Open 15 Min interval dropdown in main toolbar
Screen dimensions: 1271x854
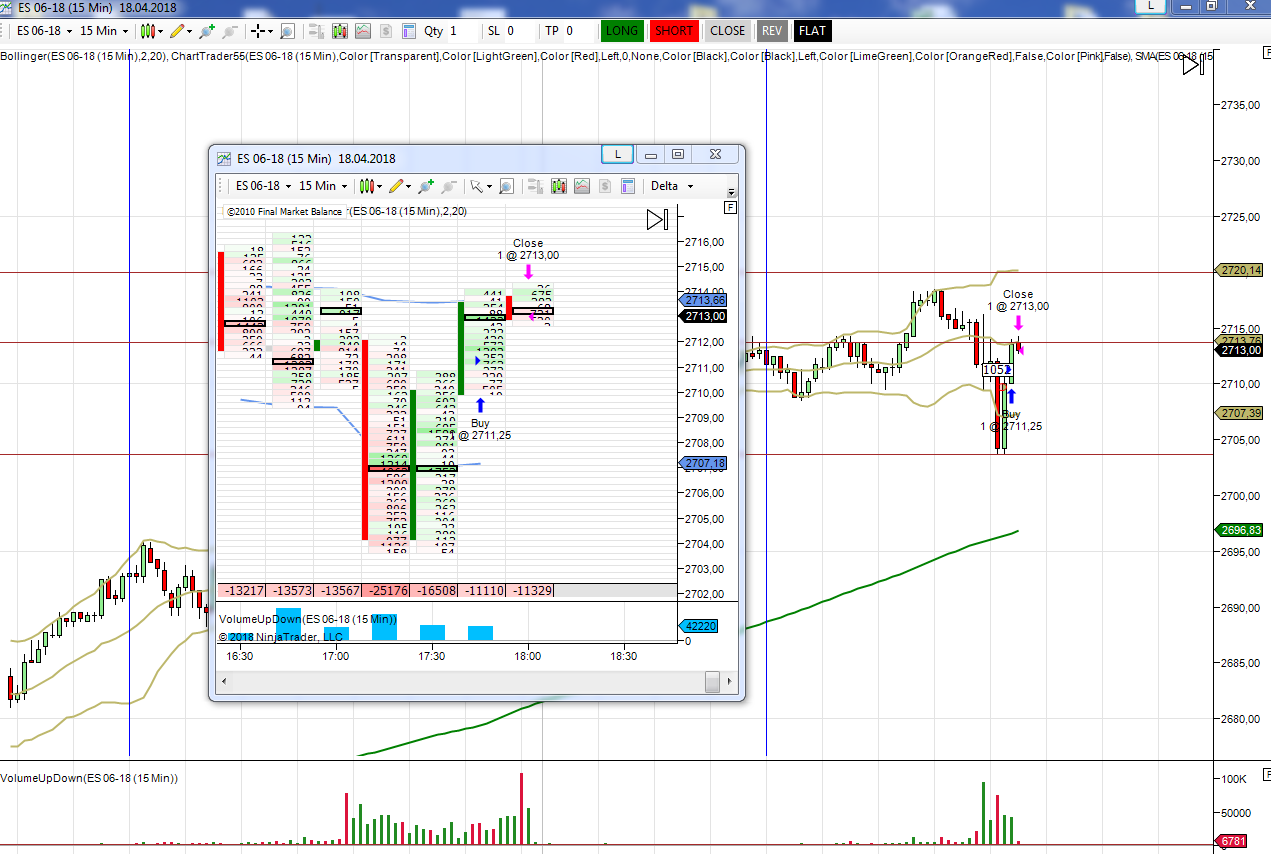tap(103, 31)
